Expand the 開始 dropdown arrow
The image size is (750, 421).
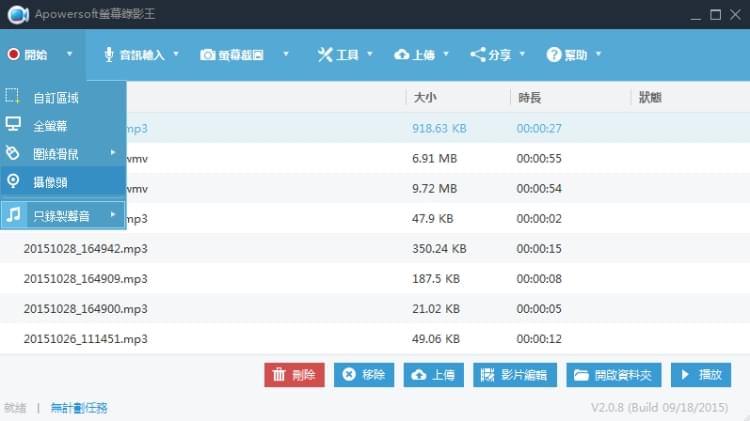pyautogui.click(x=69, y=54)
